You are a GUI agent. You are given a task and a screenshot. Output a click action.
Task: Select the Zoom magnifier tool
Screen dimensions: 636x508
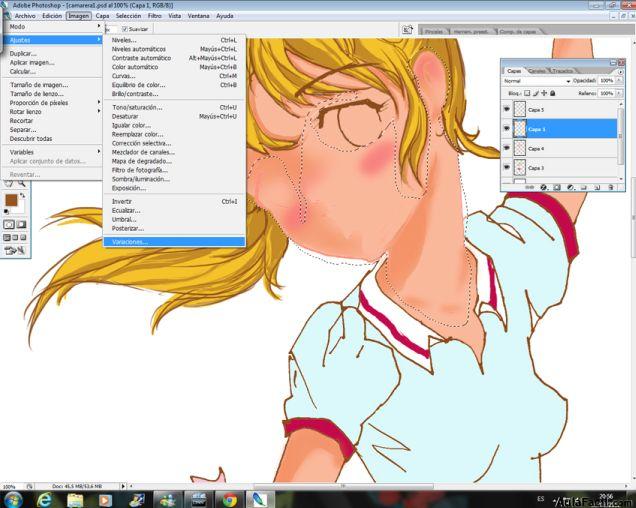click(x=21, y=184)
